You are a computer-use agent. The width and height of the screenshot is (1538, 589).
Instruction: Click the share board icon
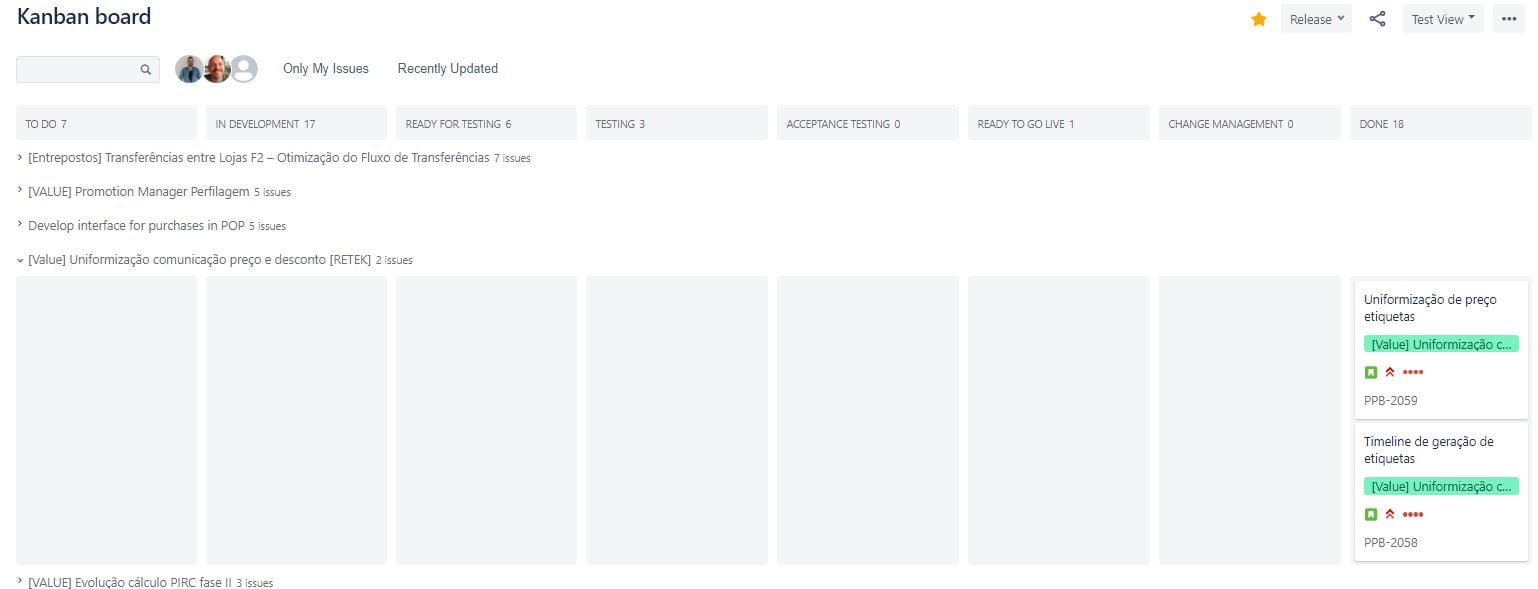[1377, 19]
